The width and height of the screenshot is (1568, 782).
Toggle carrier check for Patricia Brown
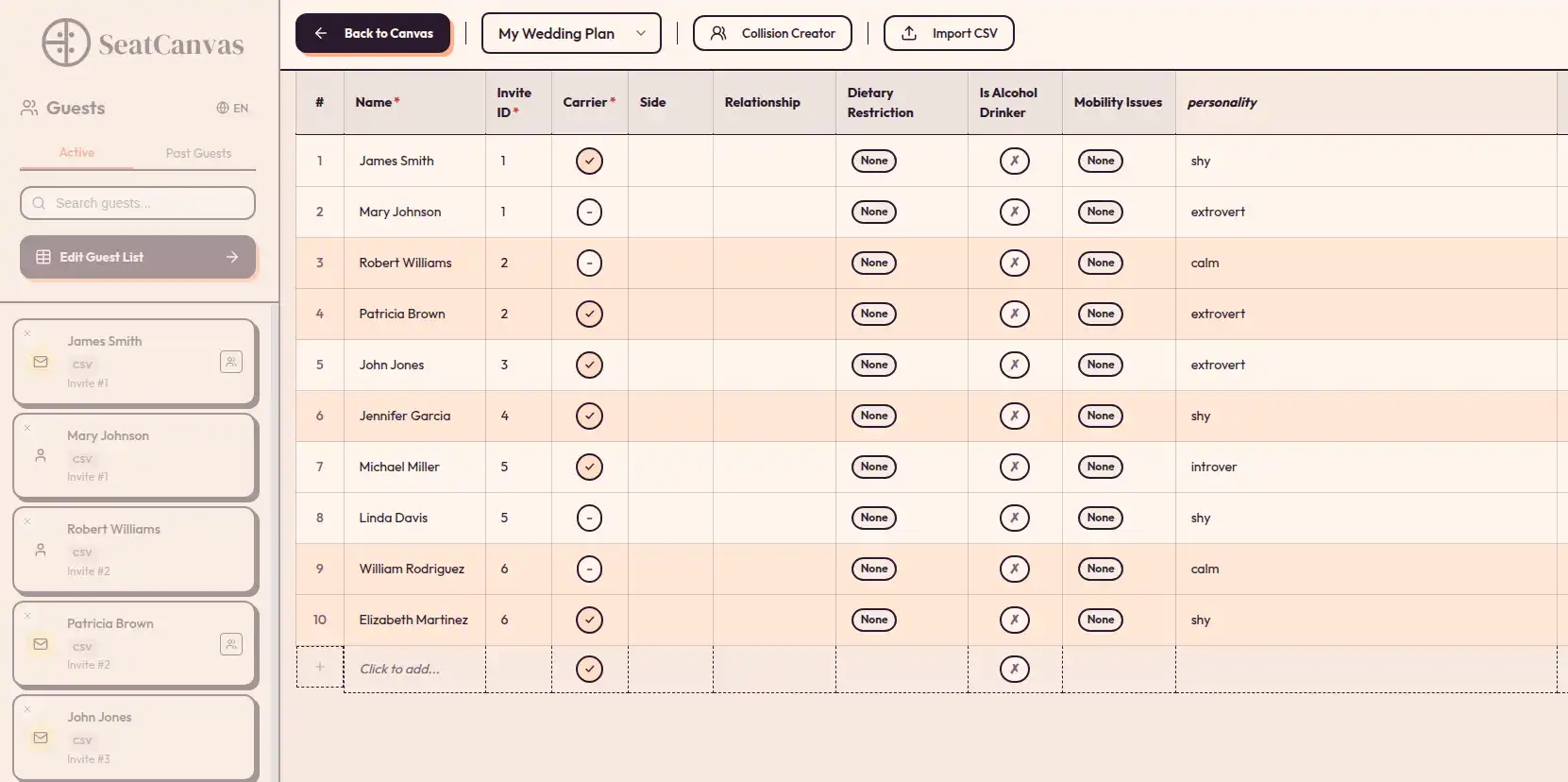click(589, 314)
